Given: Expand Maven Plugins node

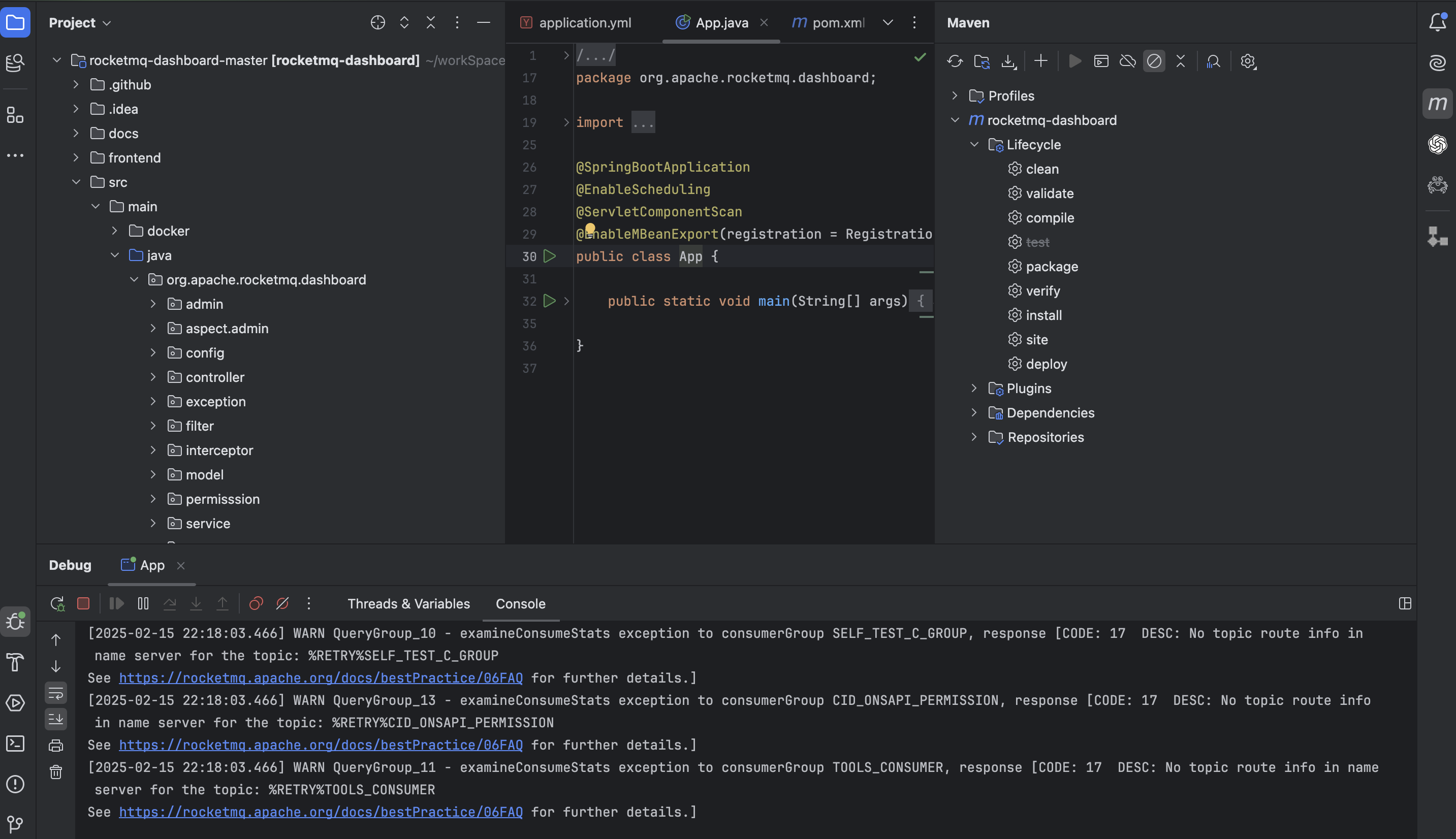Looking at the screenshot, I should pyautogui.click(x=974, y=389).
